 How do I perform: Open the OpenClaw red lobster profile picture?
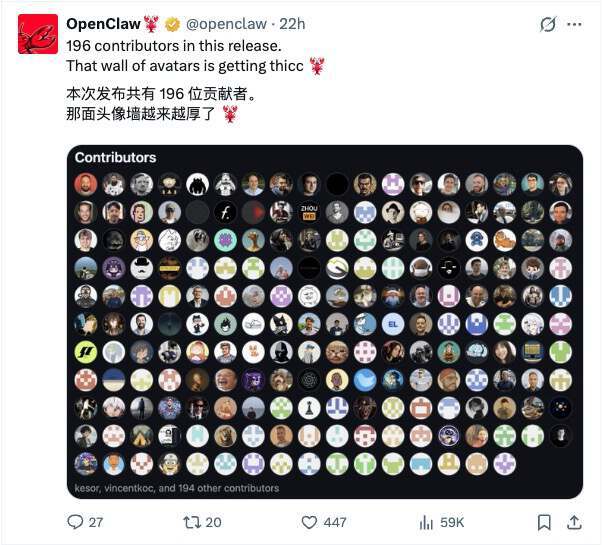click(38, 34)
